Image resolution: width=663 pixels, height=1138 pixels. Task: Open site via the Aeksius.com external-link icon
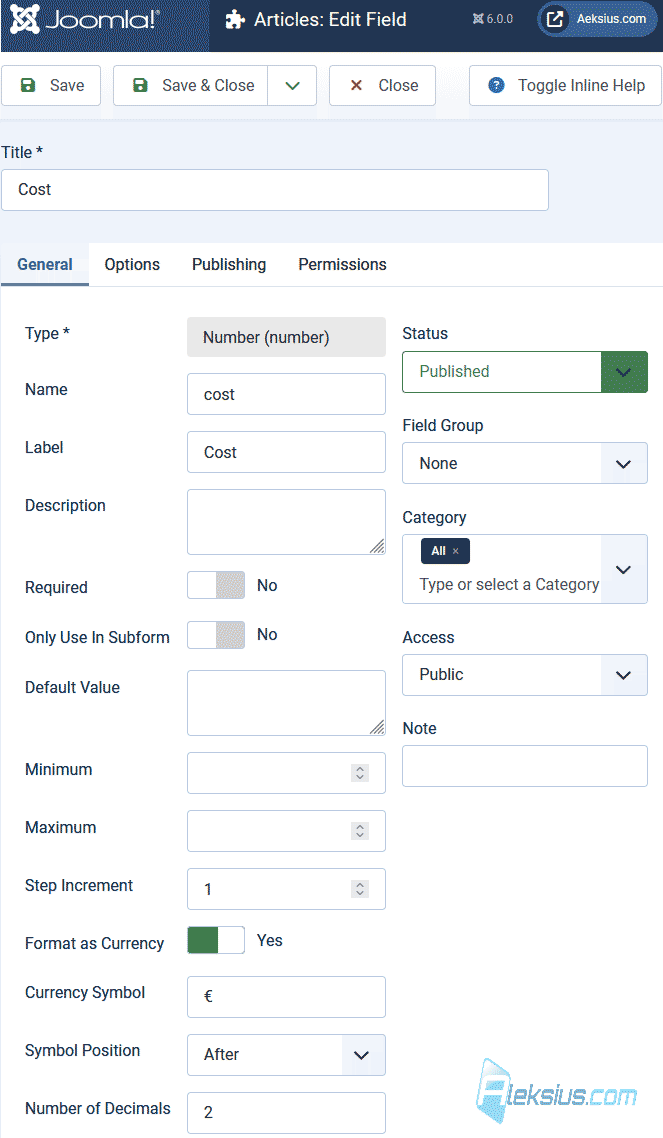[555, 19]
